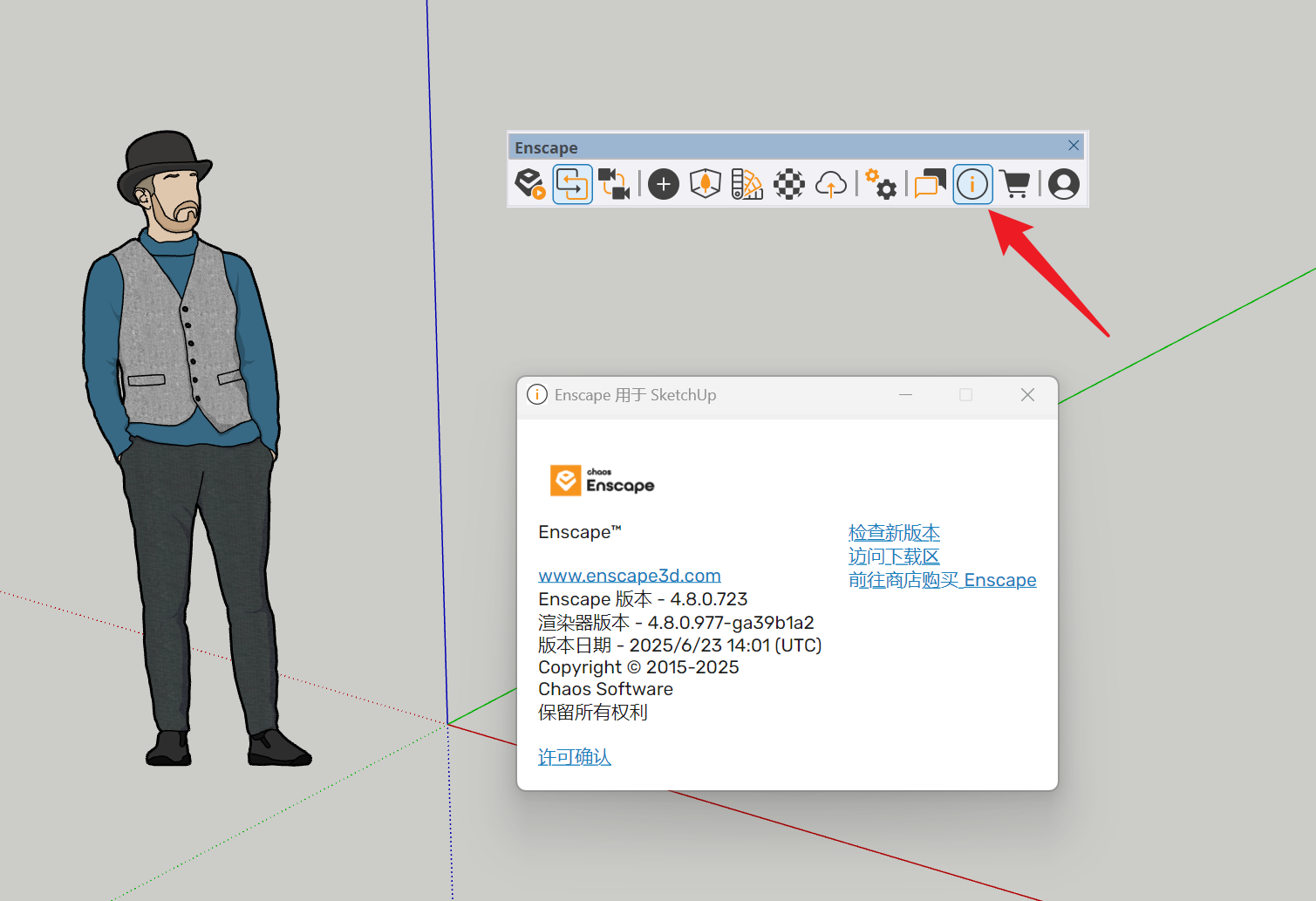The width and height of the screenshot is (1316, 901).
Task: Minimize the Enscape 用于 SketchUp dialog
Action: click(905, 395)
